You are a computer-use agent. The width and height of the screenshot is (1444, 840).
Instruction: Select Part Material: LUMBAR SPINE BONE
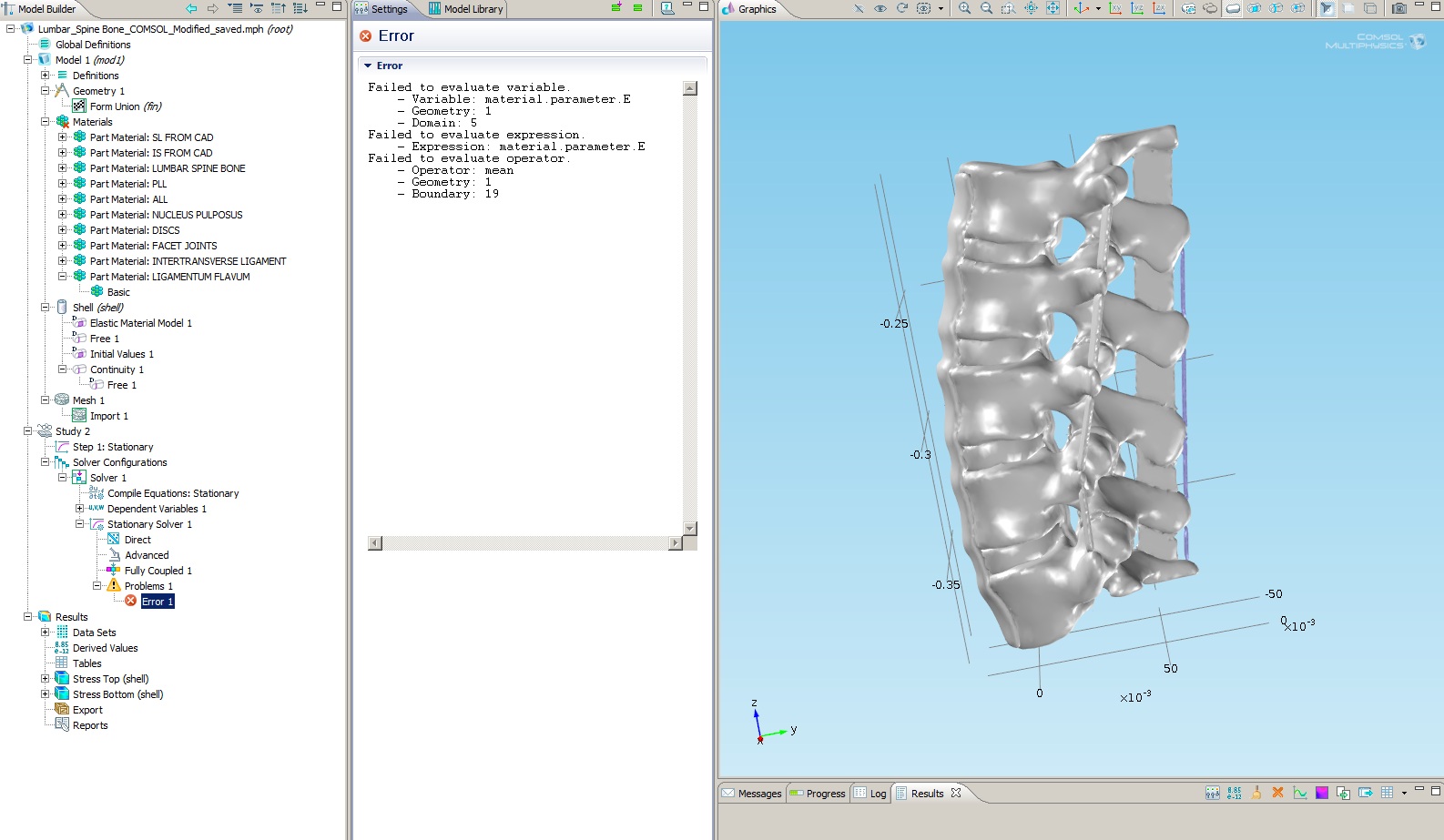[x=167, y=168]
